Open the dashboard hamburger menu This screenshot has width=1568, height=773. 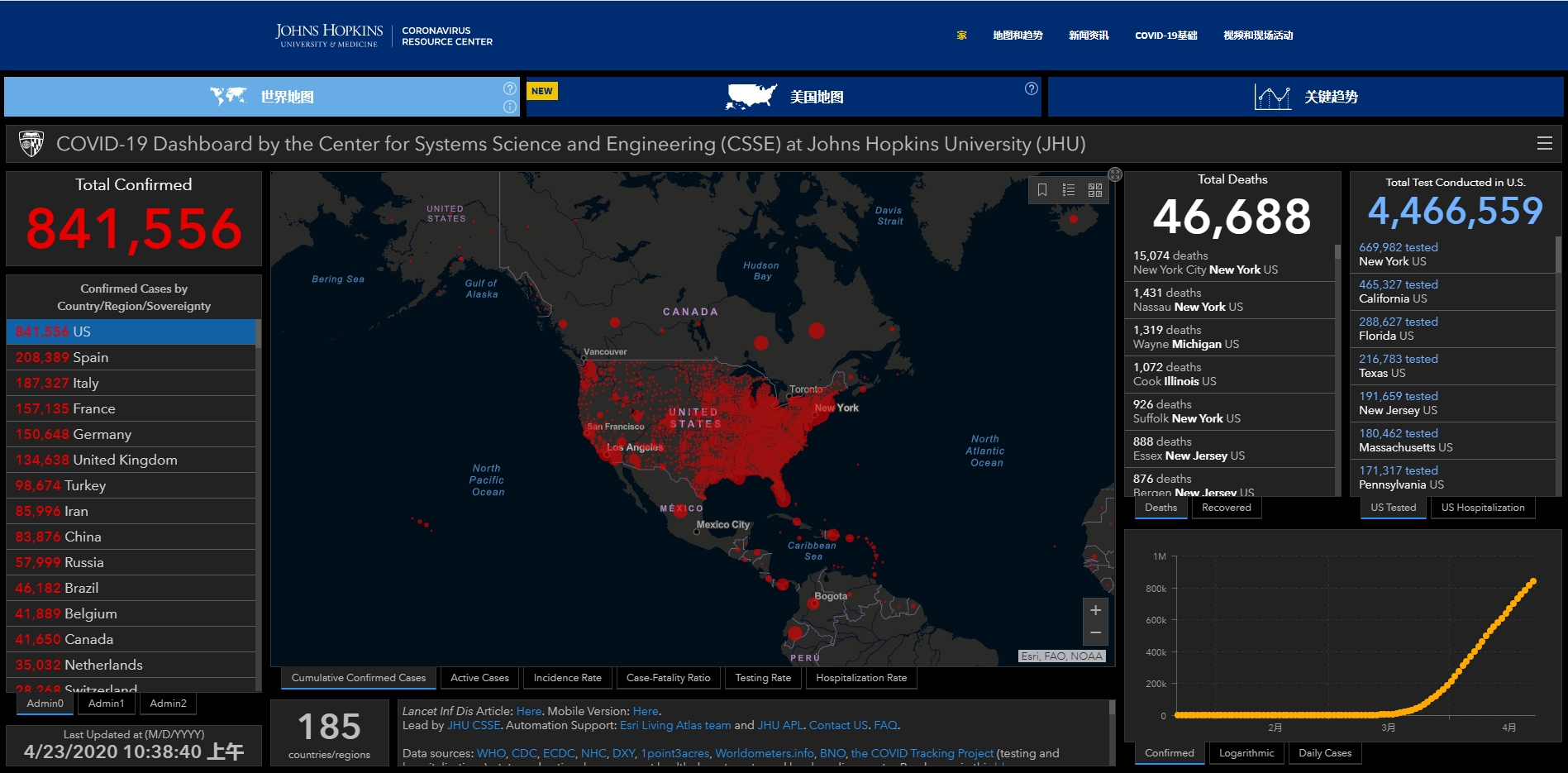[x=1544, y=144]
